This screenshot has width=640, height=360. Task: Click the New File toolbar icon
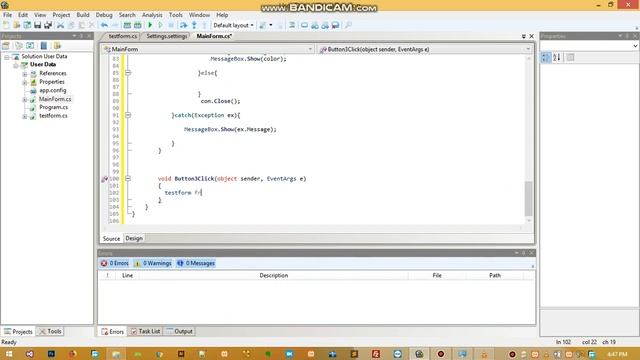coord(6,25)
